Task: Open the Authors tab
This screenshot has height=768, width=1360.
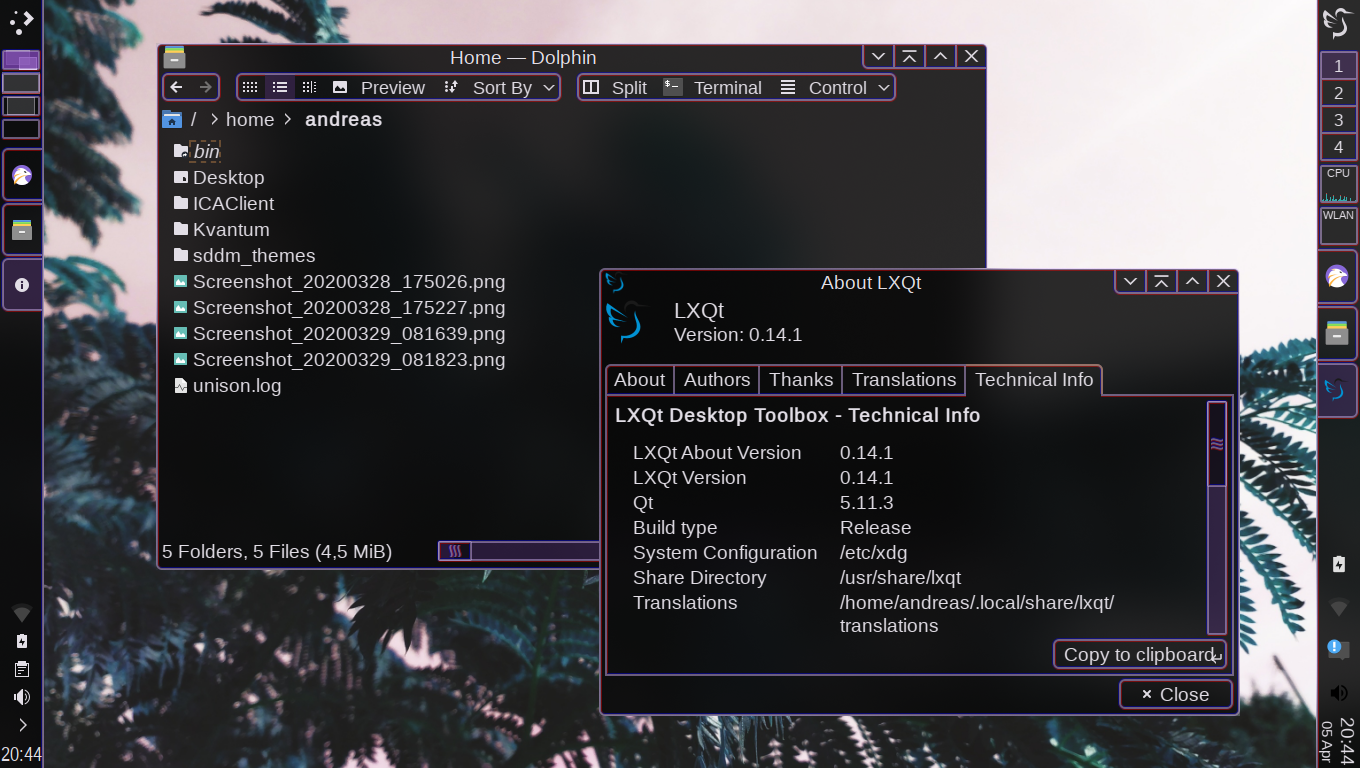Action: pos(717,380)
